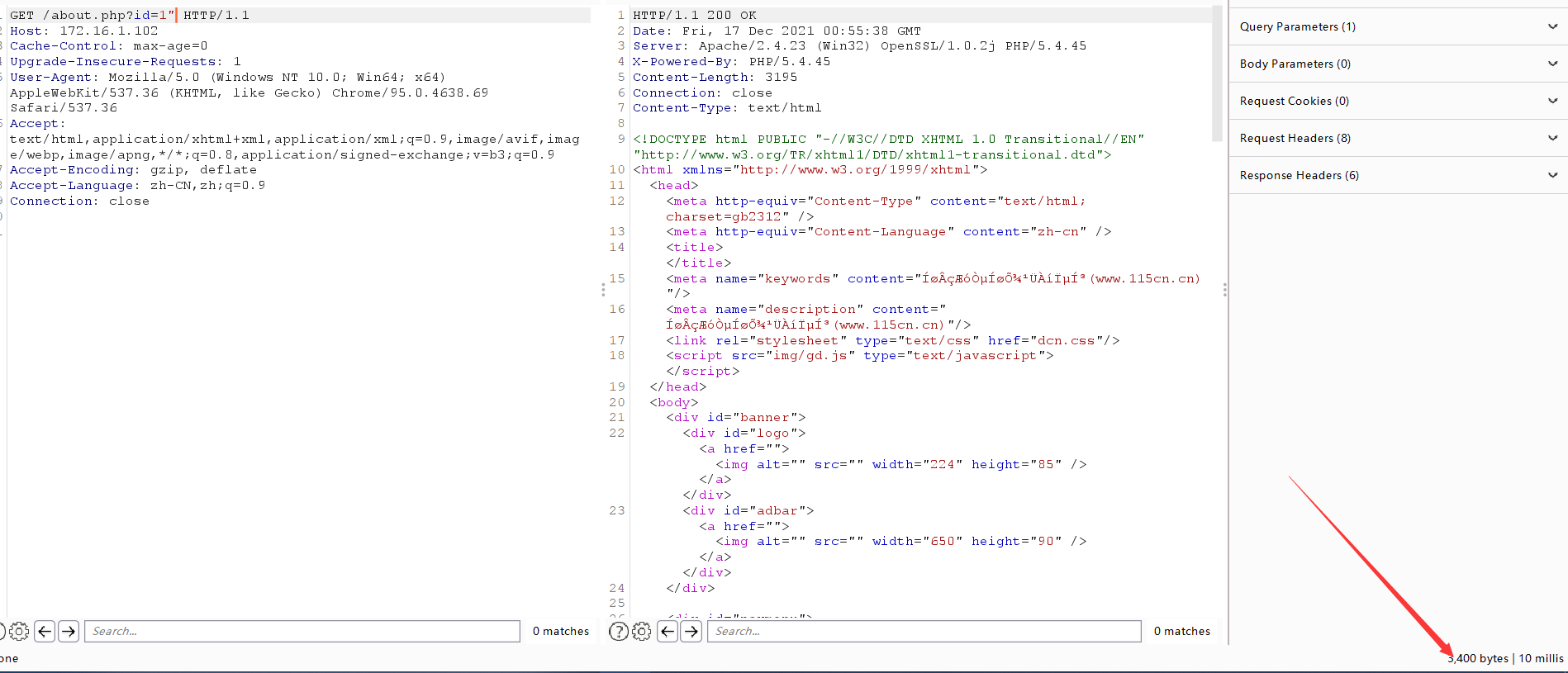This screenshot has height=673, width=1568.
Task: Click the "Cache-Control: max-age=0" header
Action: [x=109, y=46]
